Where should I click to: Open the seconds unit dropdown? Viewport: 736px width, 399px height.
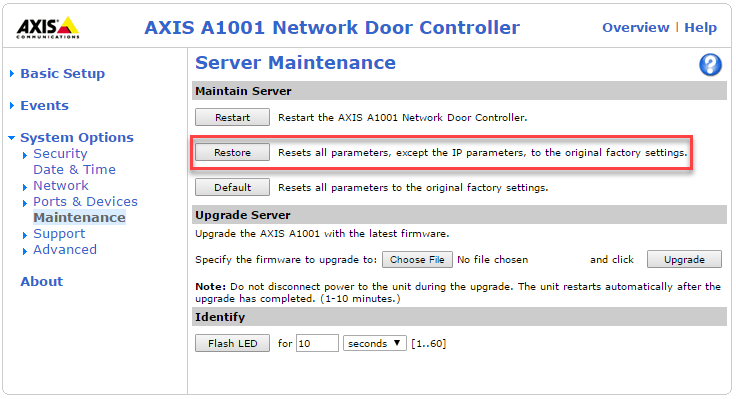coord(375,343)
